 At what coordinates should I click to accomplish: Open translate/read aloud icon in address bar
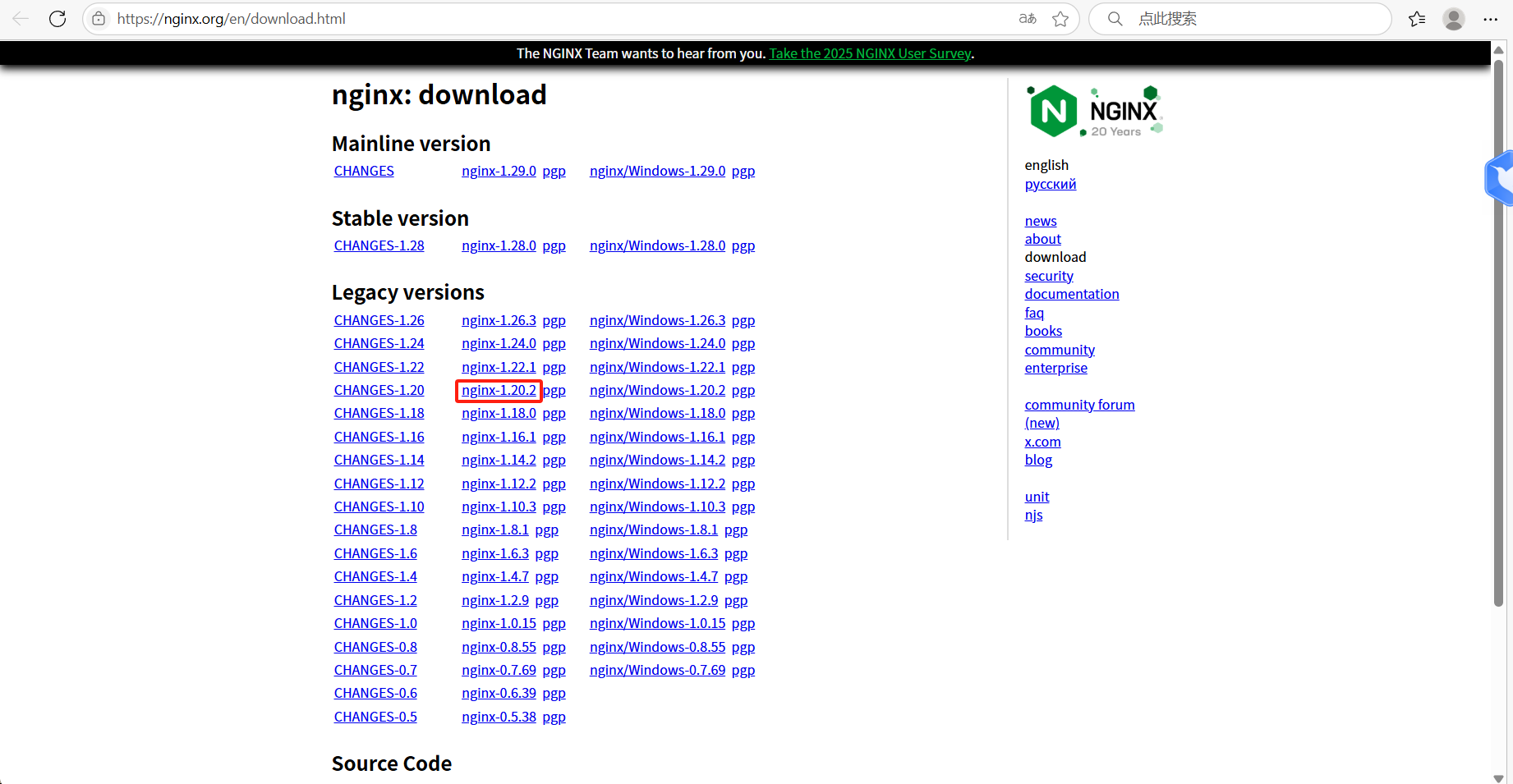tap(1028, 18)
